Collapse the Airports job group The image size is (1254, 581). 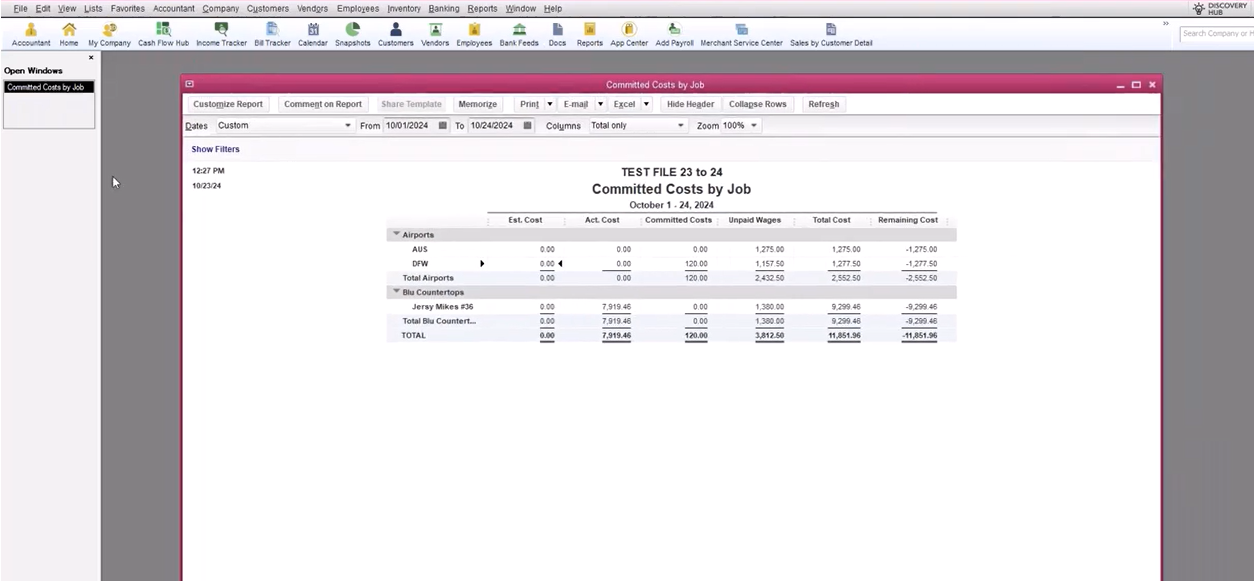[396, 234]
